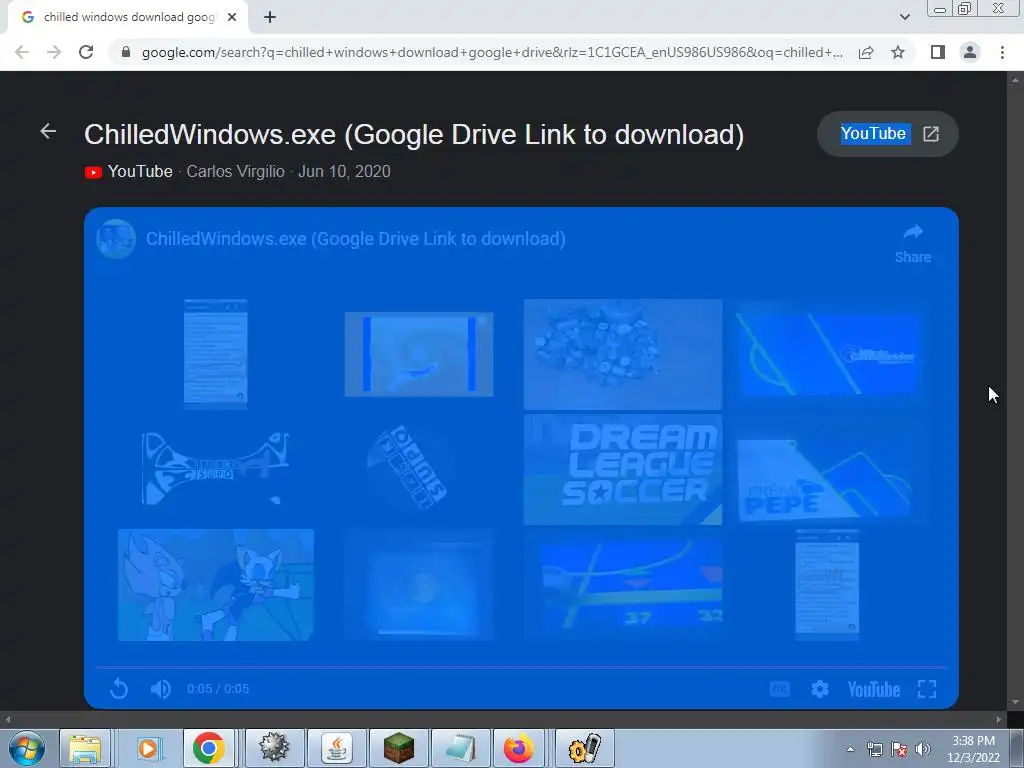Open the Windows Start menu

(x=27, y=748)
